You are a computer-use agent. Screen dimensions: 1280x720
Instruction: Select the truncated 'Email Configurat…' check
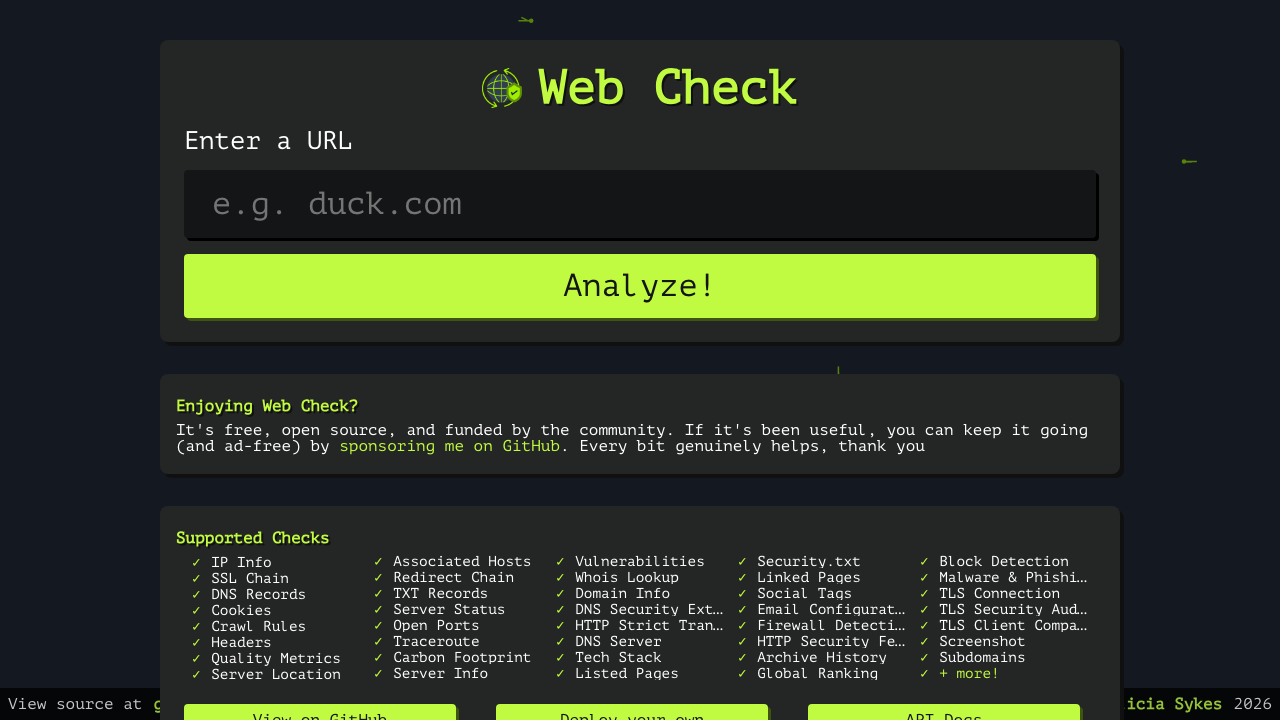tap(831, 609)
